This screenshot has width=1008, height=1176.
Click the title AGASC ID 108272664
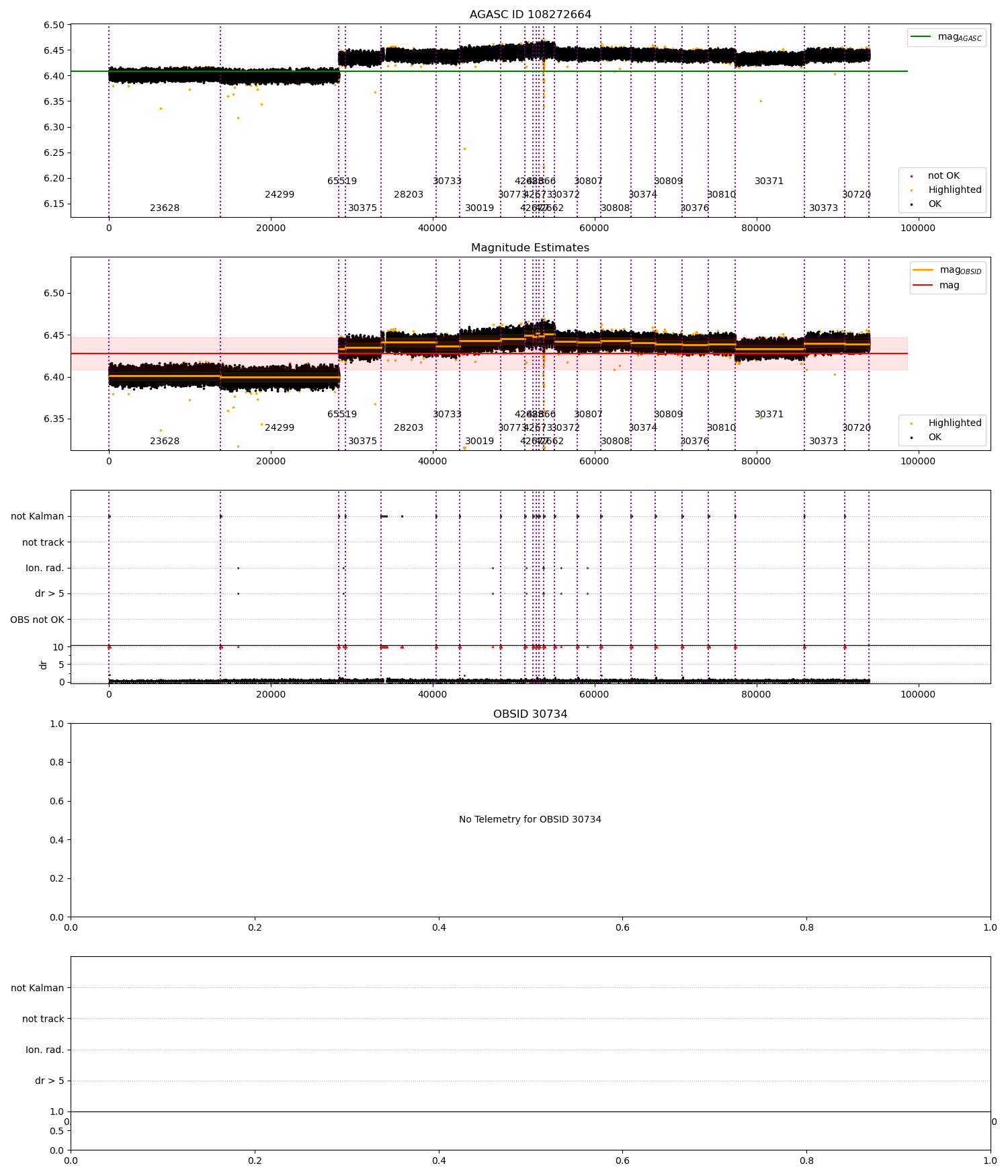(530, 15)
